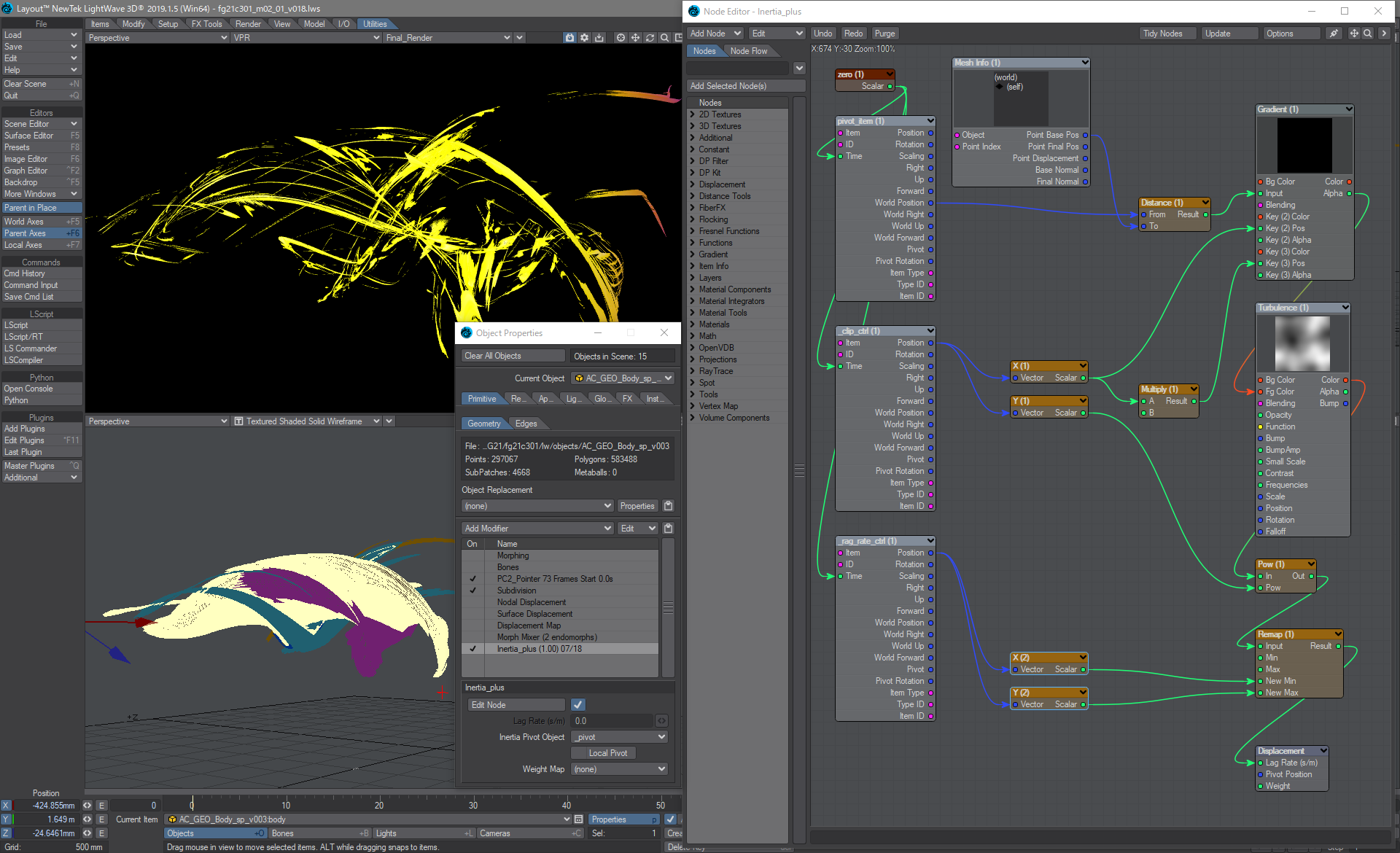The width and height of the screenshot is (1400, 853).
Task: Toggle visibility checkbox for Subdivision modifier
Action: pyautogui.click(x=473, y=589)
